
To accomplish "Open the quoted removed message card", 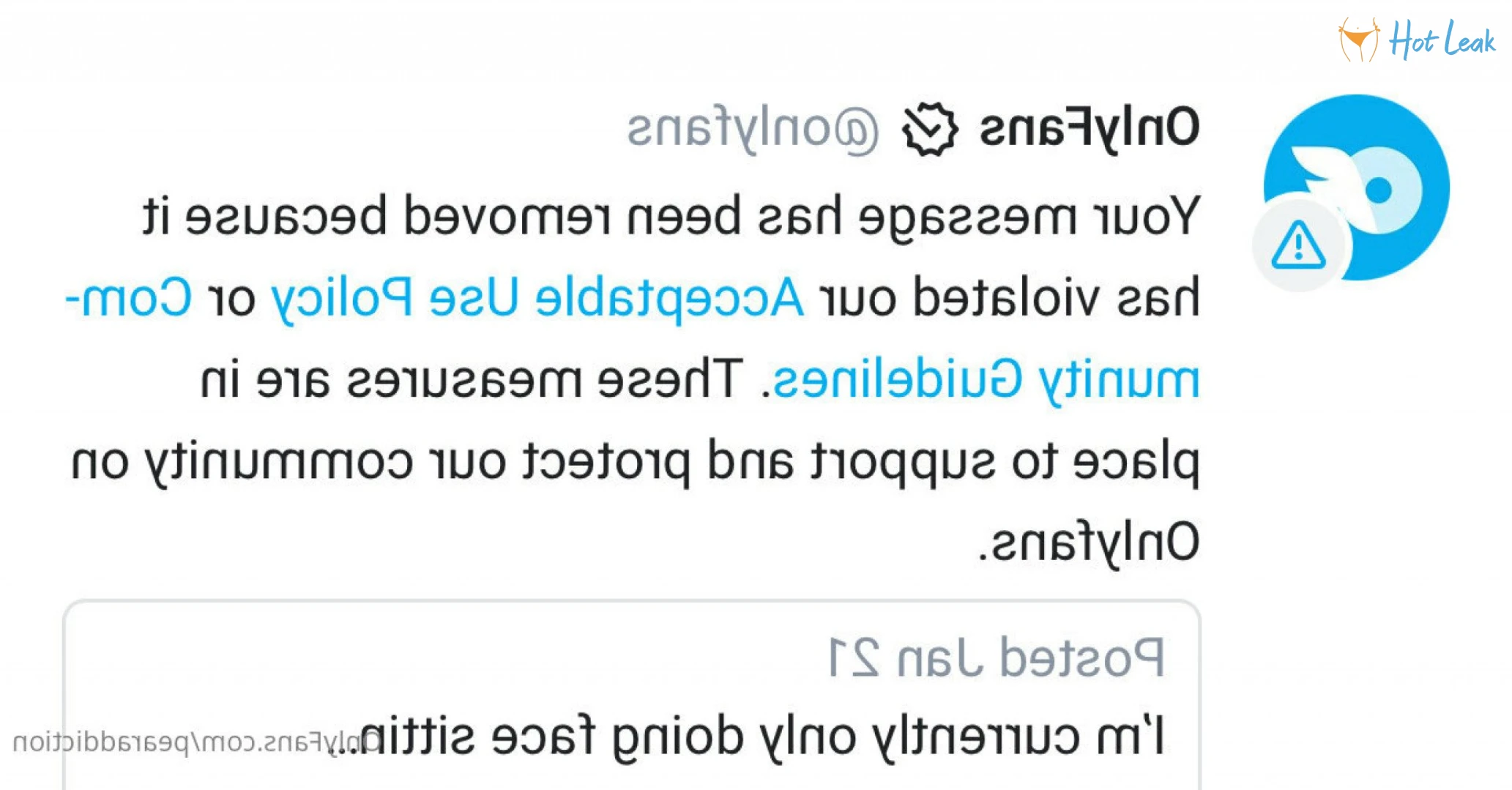I will [x=631, y=694].
